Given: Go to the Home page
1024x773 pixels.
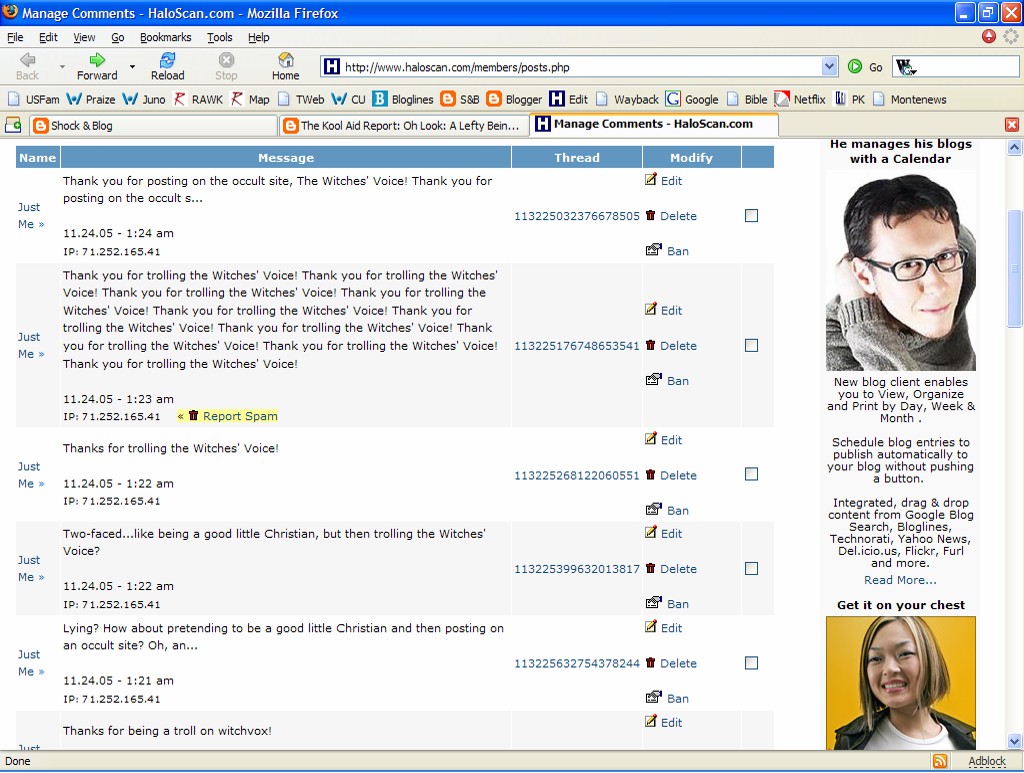Looking at the screenshot, I should tap(285, 67).
